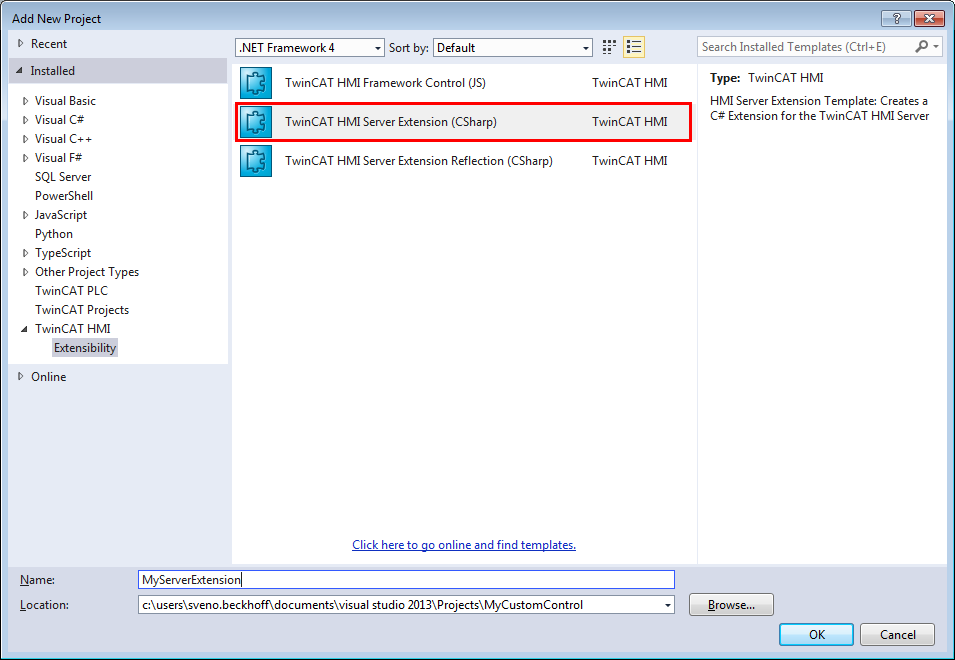Close the Add New Project dialog

pyautogui.click(x=929, y=19)
